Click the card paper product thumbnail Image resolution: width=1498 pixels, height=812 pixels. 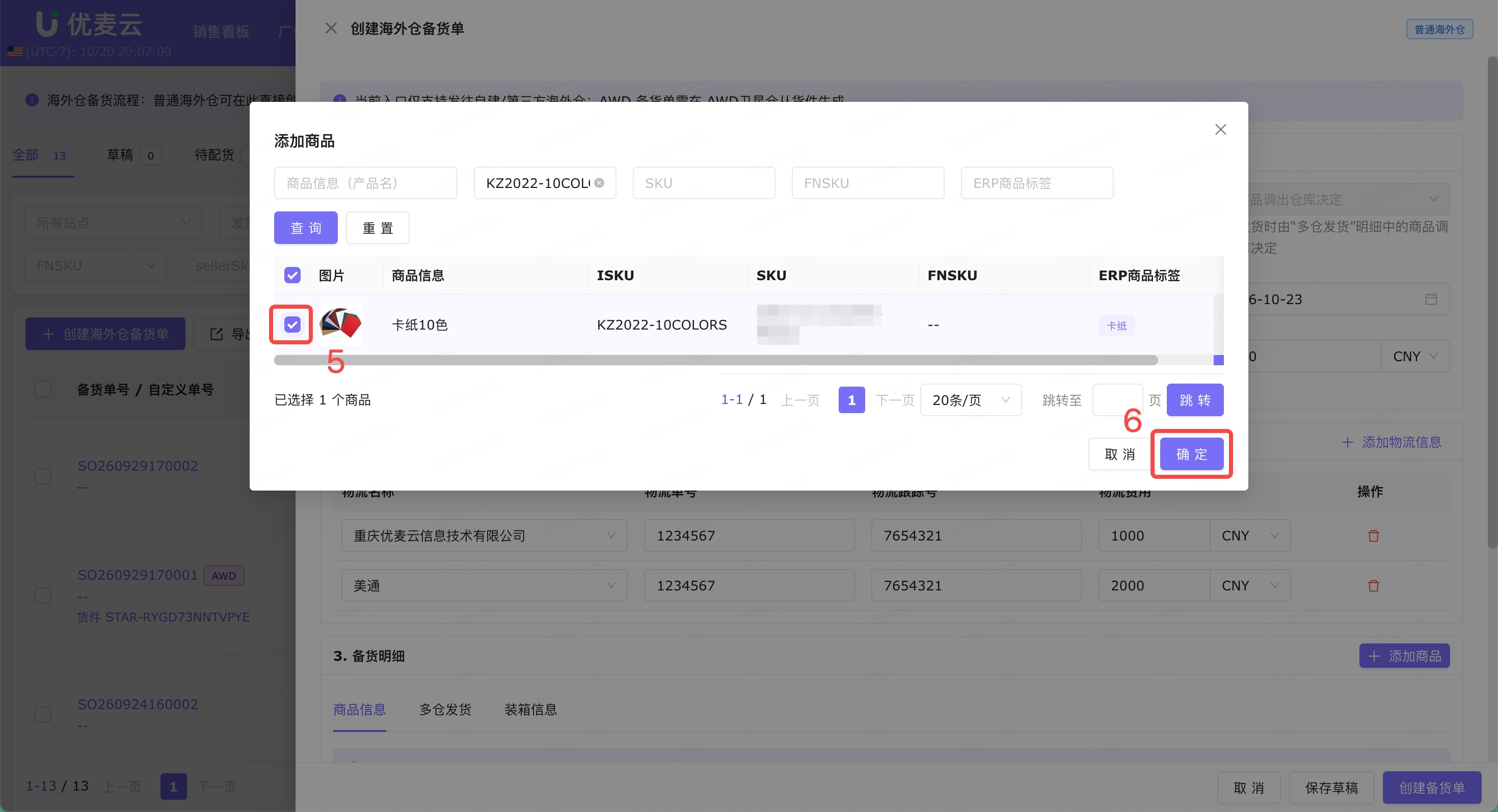click(x=340, y=324)
